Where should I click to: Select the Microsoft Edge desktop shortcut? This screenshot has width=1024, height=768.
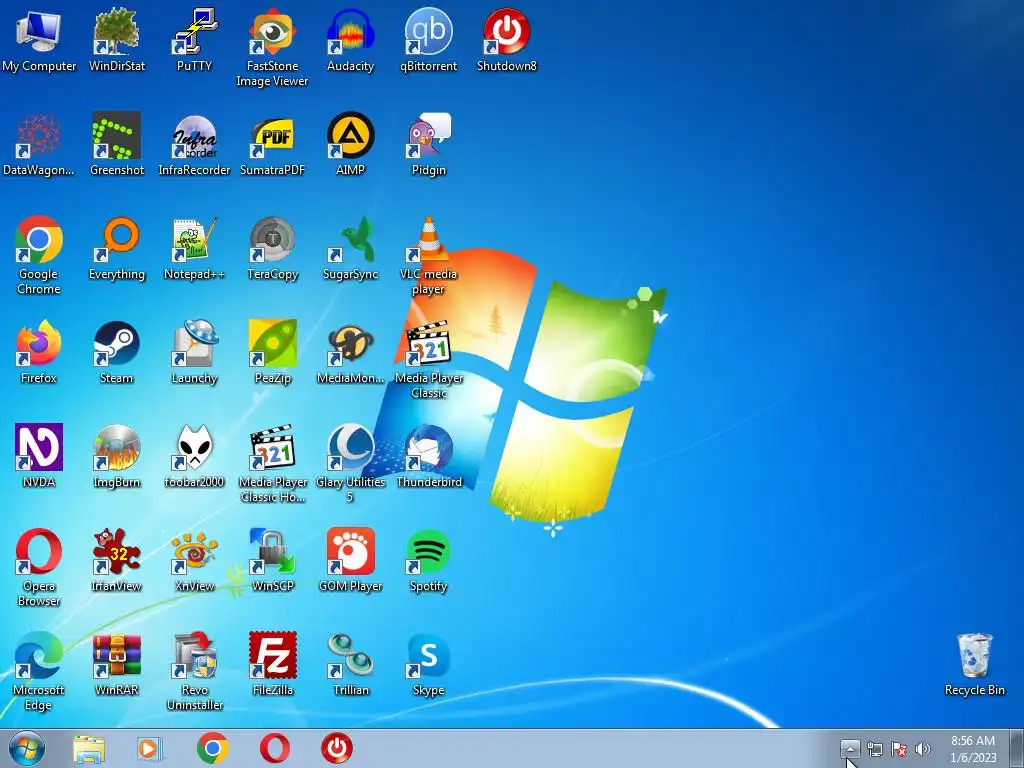click(x=39, y=671)
